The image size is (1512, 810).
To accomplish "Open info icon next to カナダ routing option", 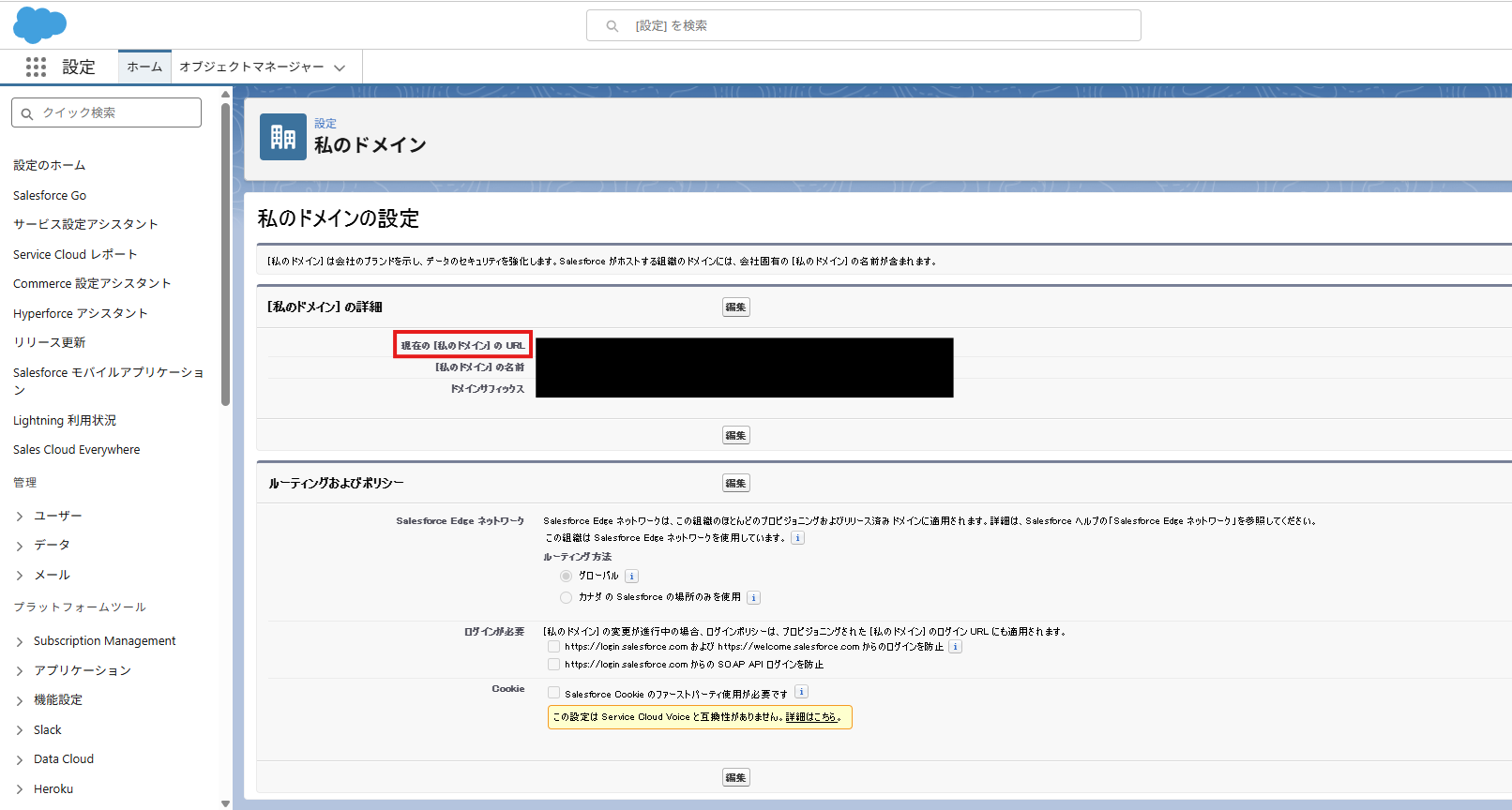I will pos(753,598).
